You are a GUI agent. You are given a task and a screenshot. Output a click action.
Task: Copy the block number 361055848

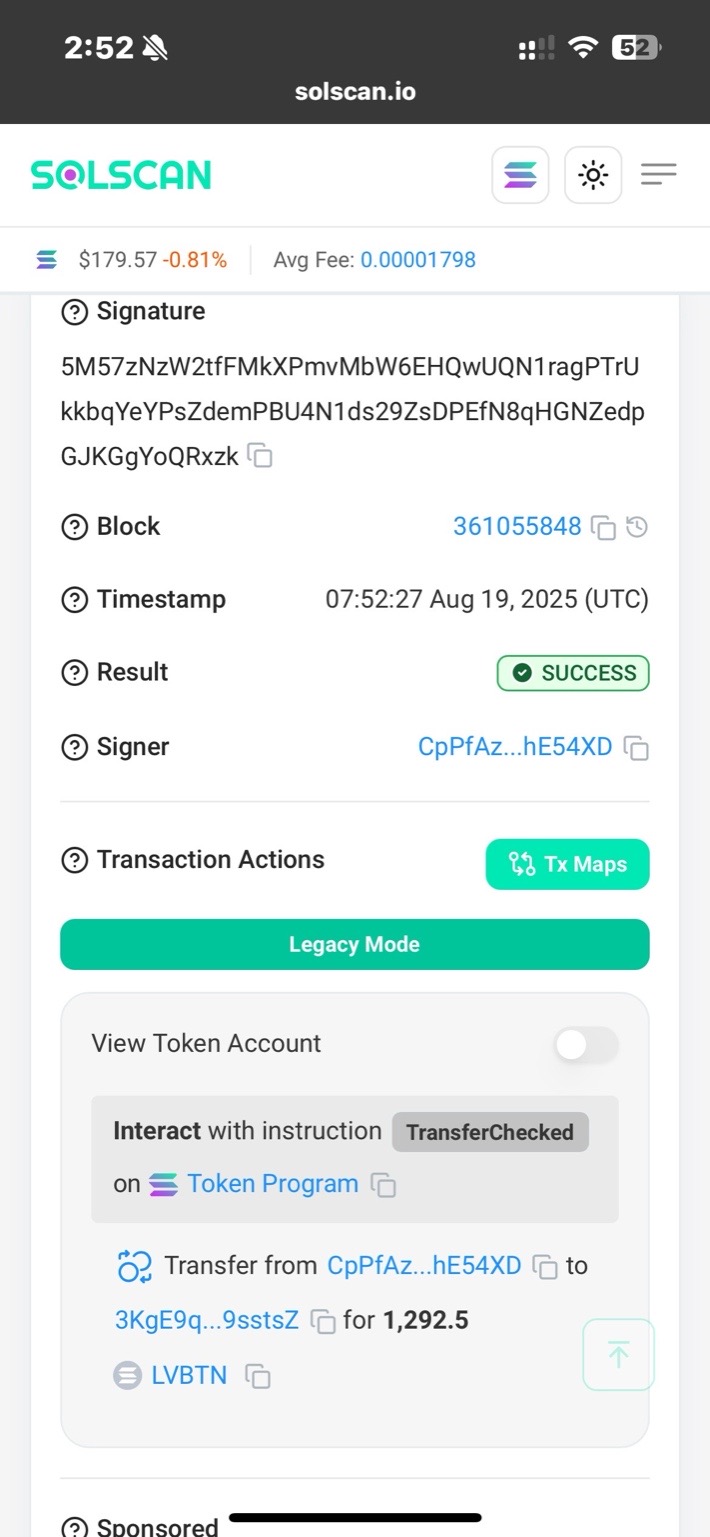603,527
